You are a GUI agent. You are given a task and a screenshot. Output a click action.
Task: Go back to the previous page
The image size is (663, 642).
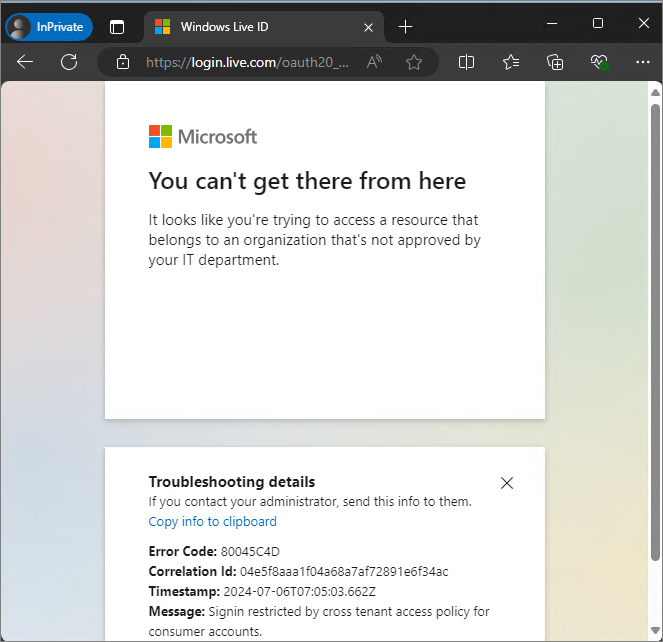coord(25,62)
